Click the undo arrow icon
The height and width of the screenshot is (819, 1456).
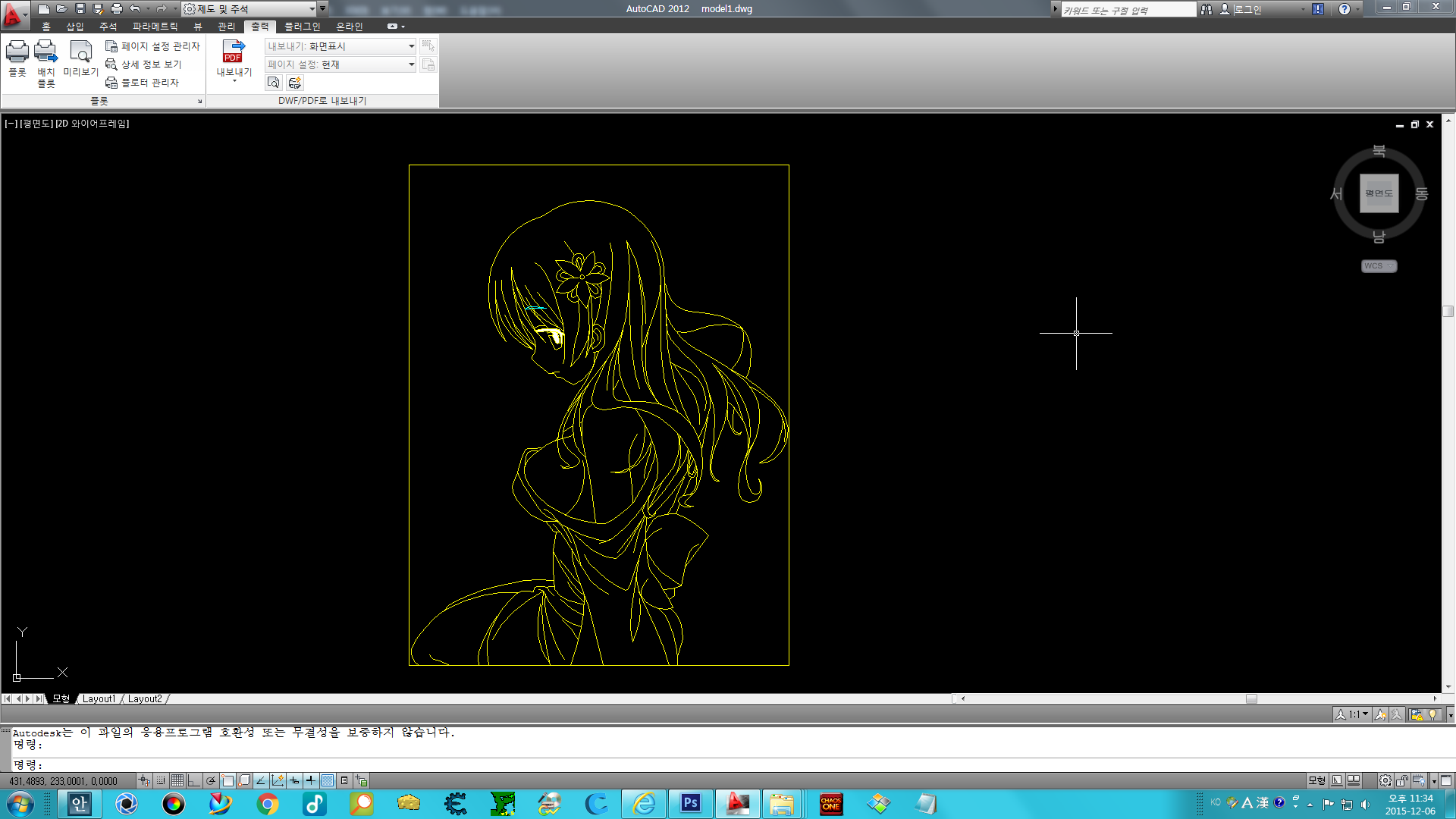click(134, 9)
